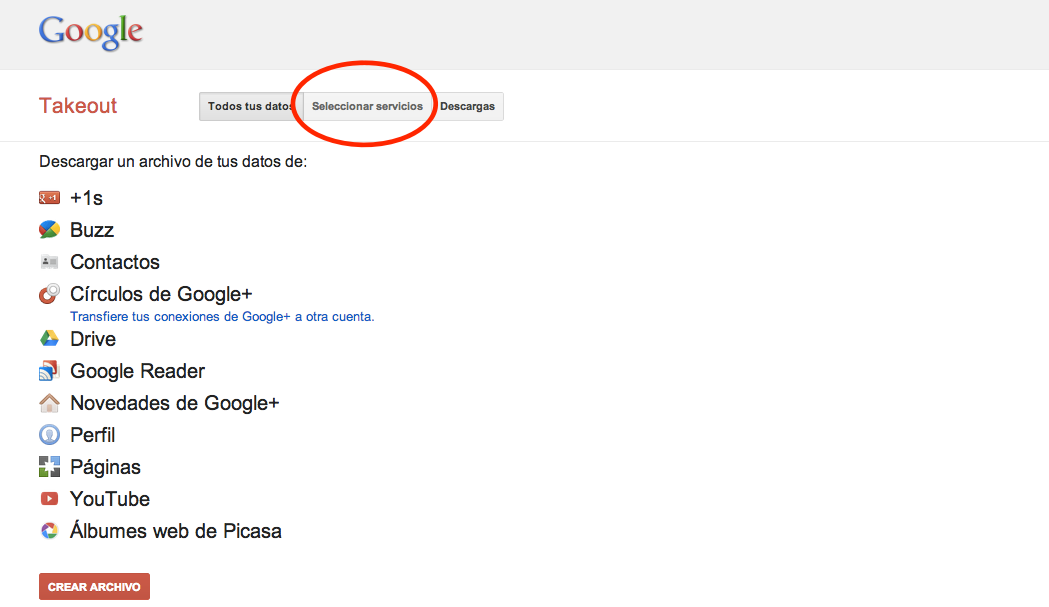Click the Google logo

[91, 31]
